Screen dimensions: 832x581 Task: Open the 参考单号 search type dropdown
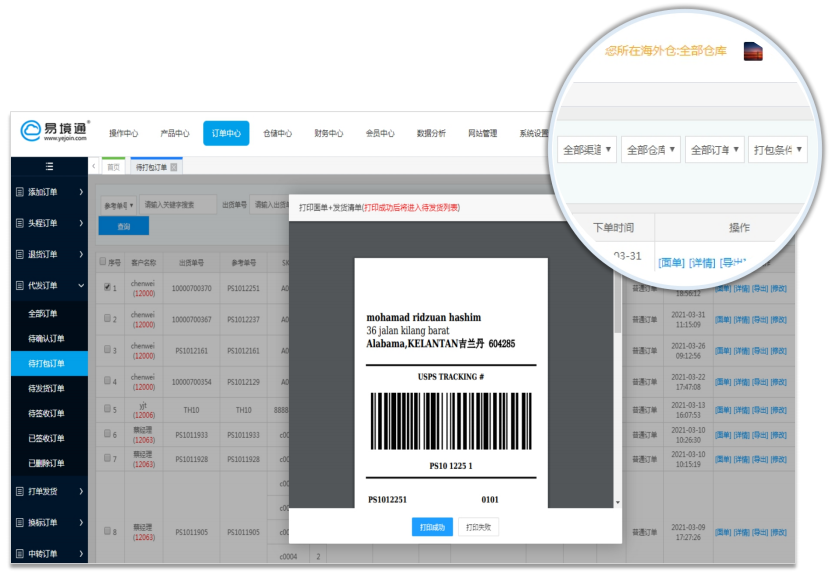pos(118,205)
